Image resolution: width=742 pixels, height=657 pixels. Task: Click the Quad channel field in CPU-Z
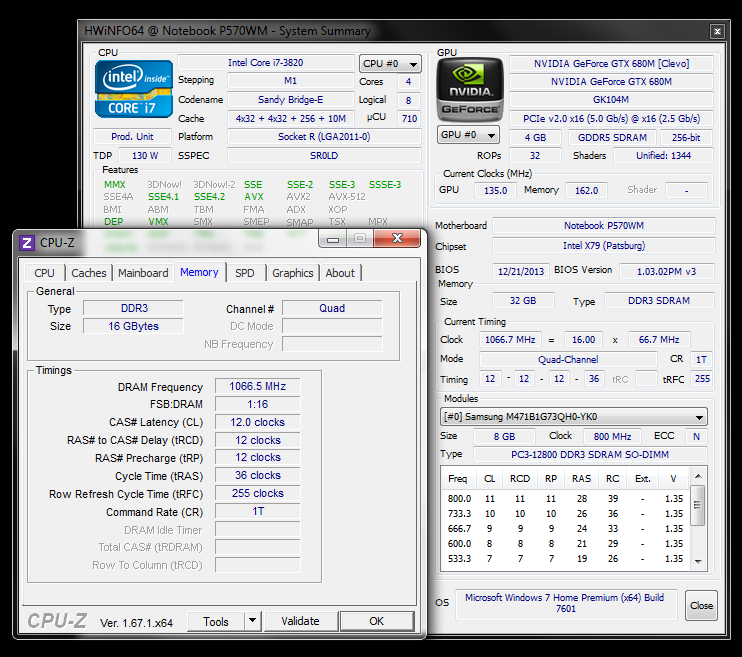332,309
